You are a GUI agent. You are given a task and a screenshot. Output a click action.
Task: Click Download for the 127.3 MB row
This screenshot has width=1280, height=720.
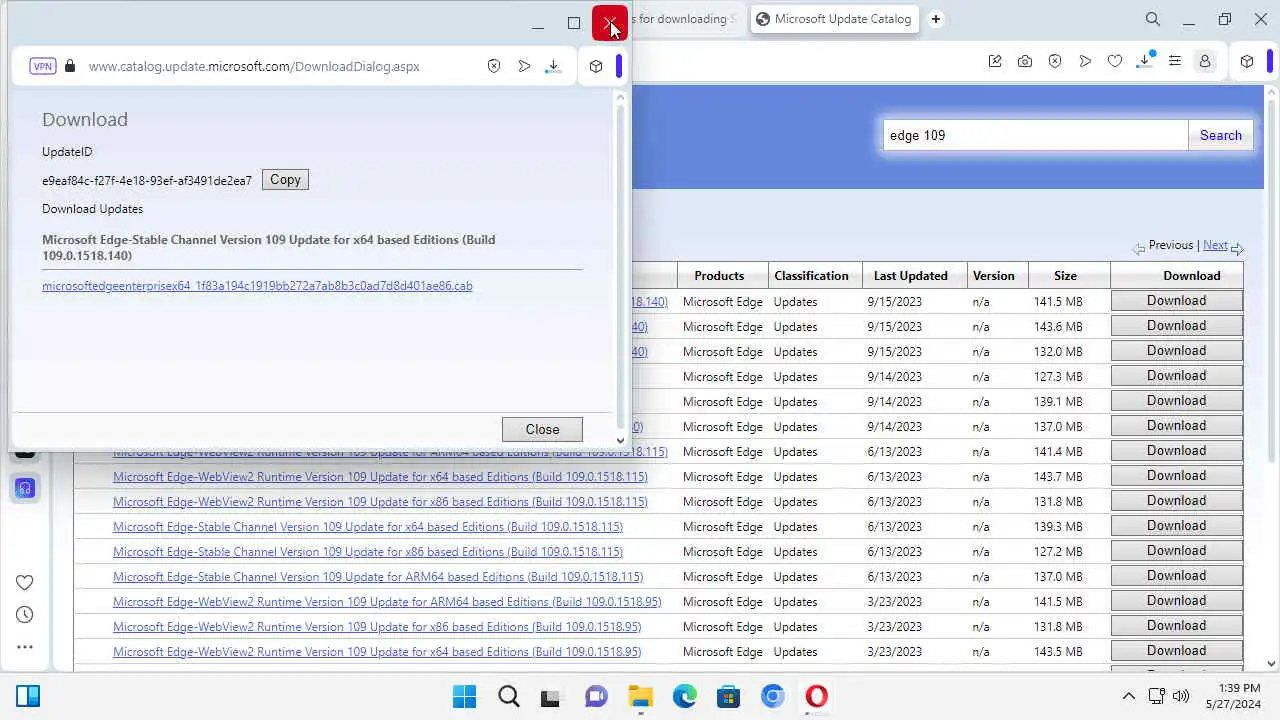[1176, 376]
